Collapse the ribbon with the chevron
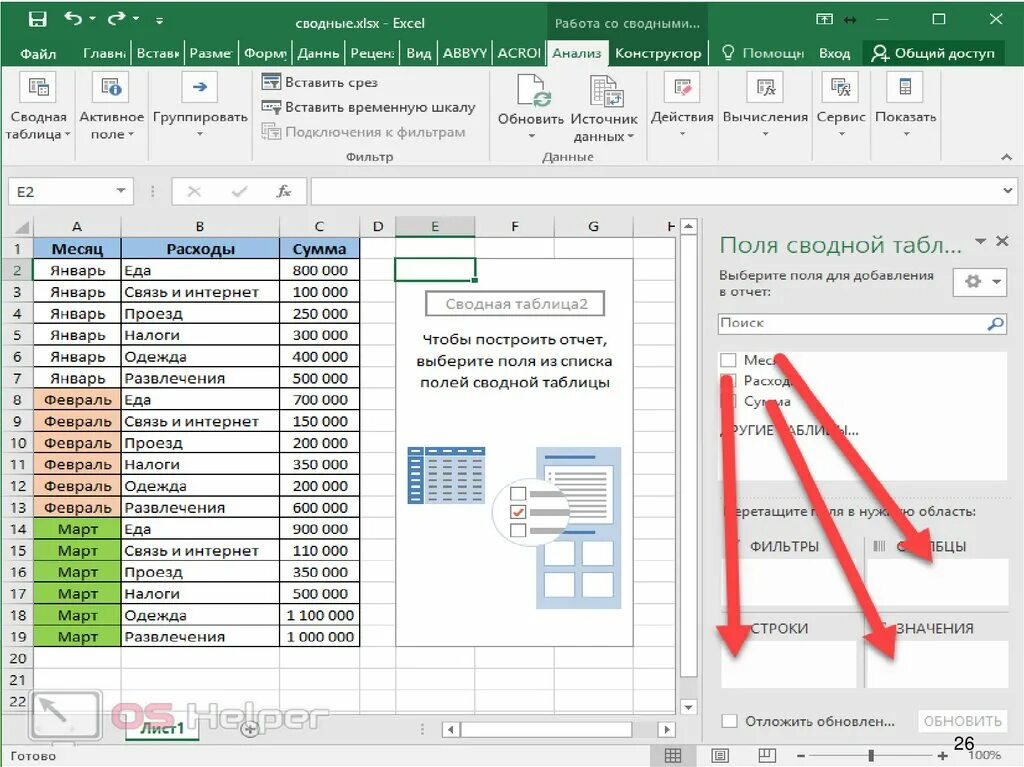Viewport: 1024px width, 767px height. coord(1006,157)
